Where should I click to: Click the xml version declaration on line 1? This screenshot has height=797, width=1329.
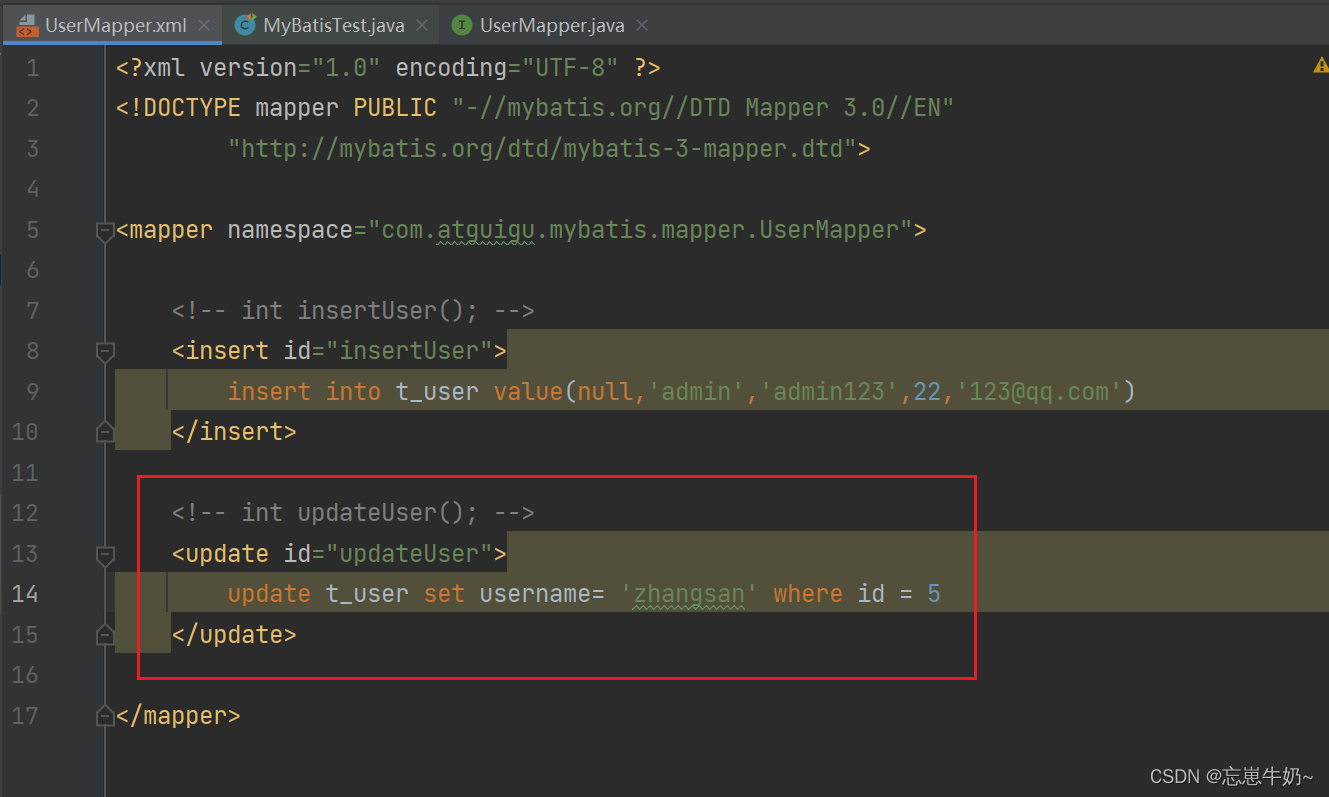coord(388,68)
